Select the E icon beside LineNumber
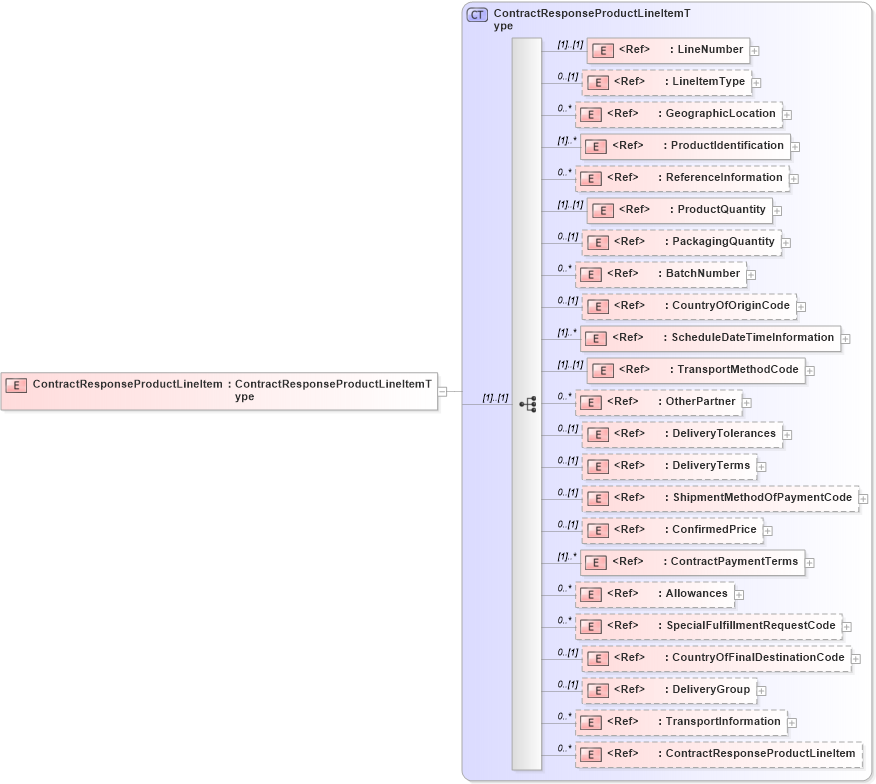The image size is (876, 784). (x=601, y=50)
